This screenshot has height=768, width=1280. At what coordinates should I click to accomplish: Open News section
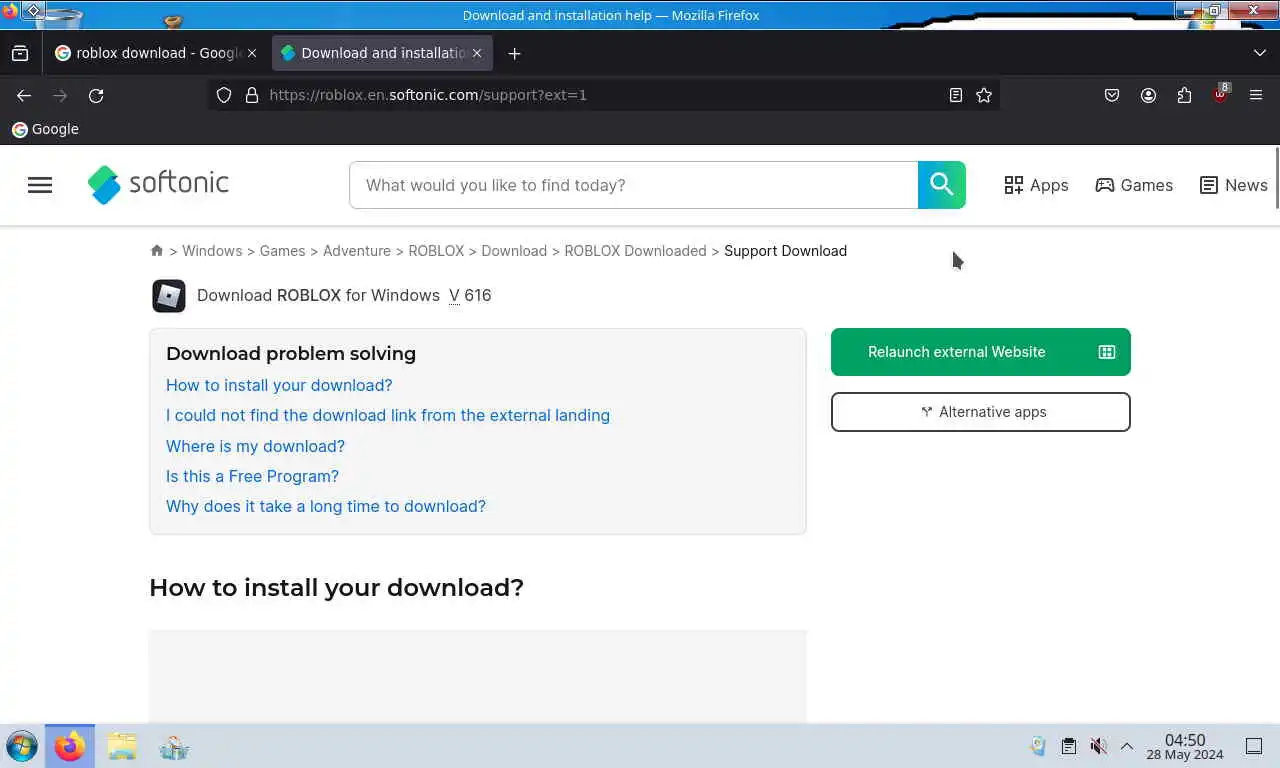click(1233, 185)
